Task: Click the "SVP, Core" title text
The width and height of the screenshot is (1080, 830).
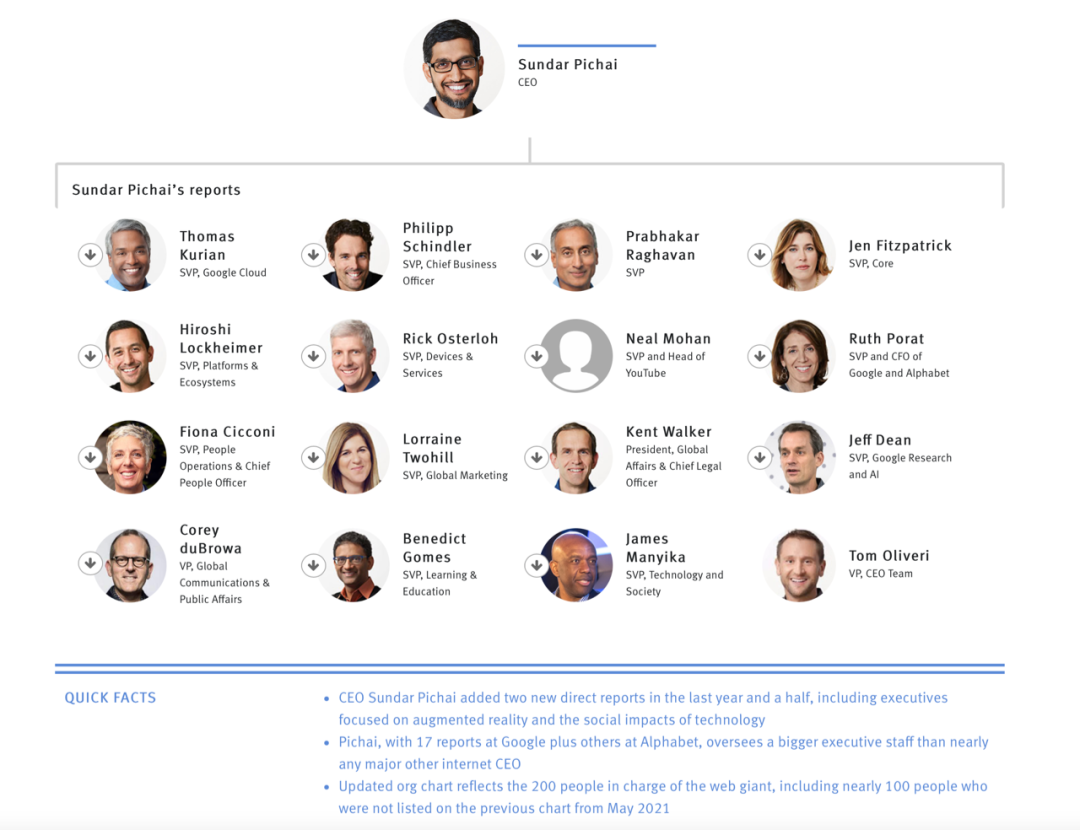Action: (871, 263)
